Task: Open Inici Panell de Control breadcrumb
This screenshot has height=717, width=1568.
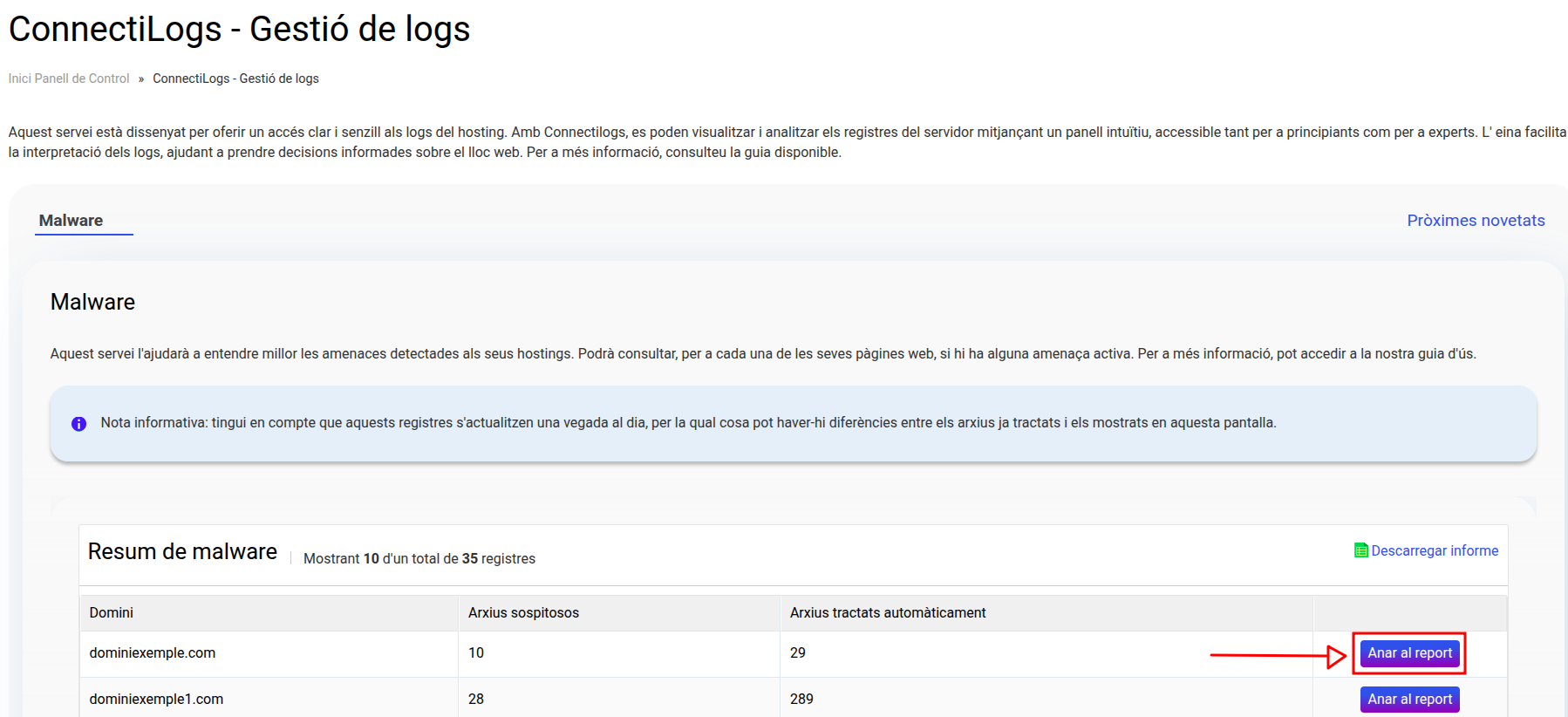Action: 69,79
